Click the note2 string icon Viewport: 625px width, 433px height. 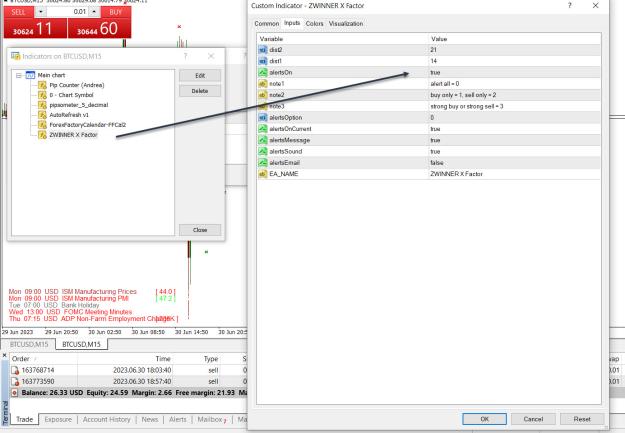pos(263,95)
